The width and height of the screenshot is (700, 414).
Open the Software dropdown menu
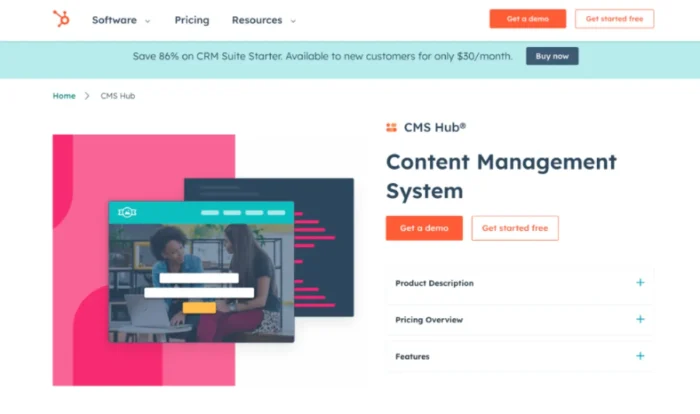pyautogui.click(x=121, y=20)
